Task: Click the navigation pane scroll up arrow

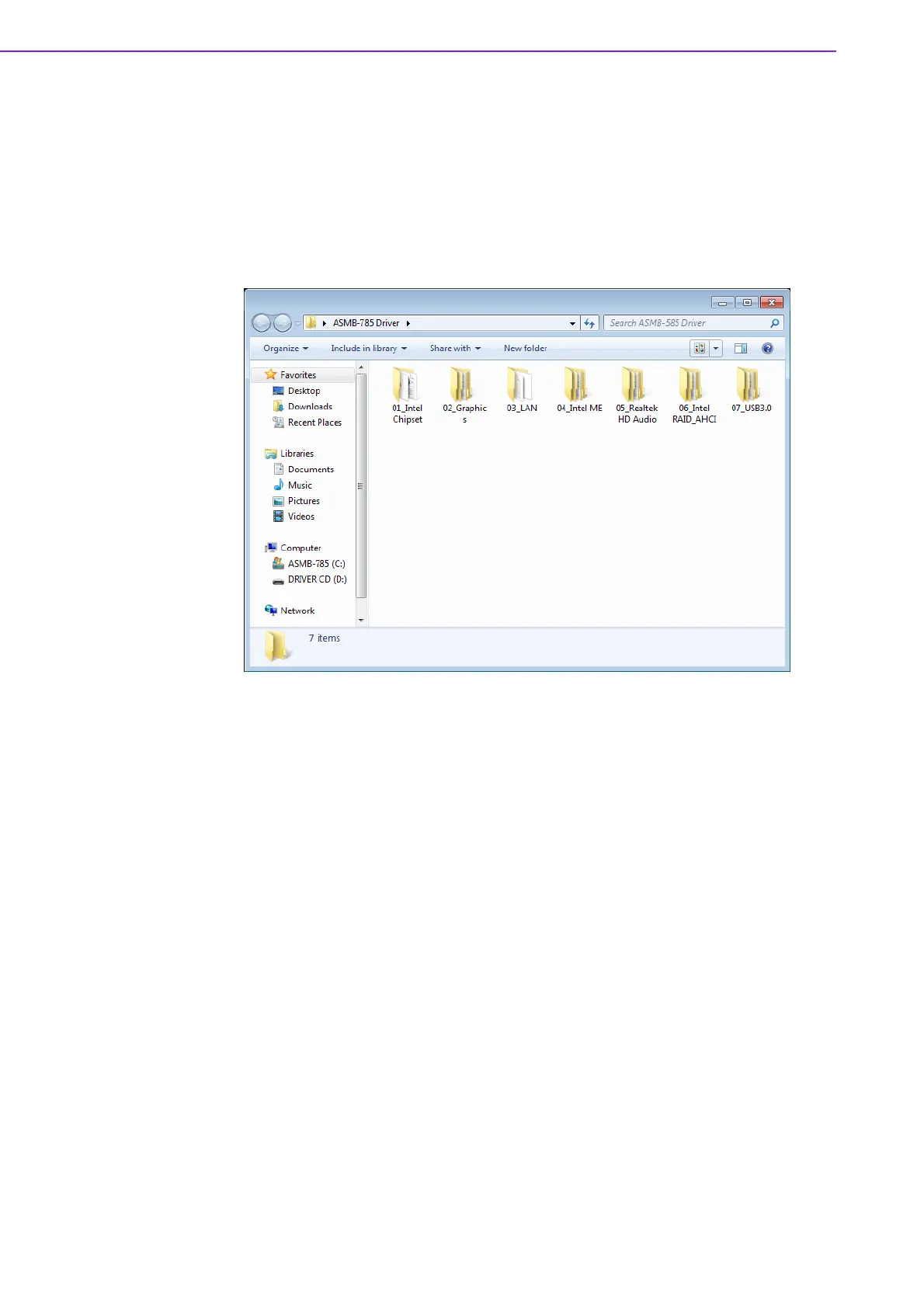Action: (x=361, y=367)
